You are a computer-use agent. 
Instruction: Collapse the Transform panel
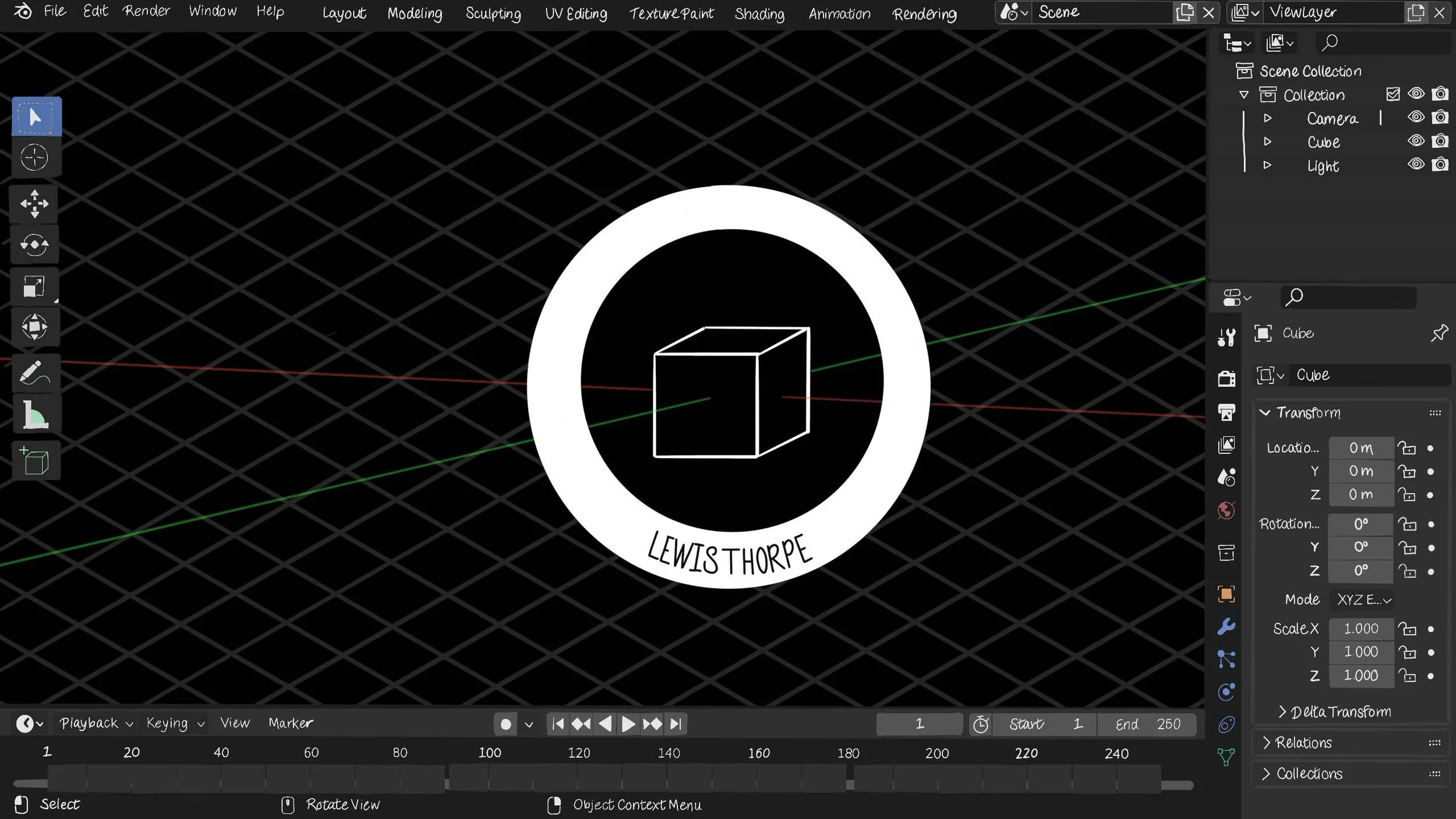1264,412
